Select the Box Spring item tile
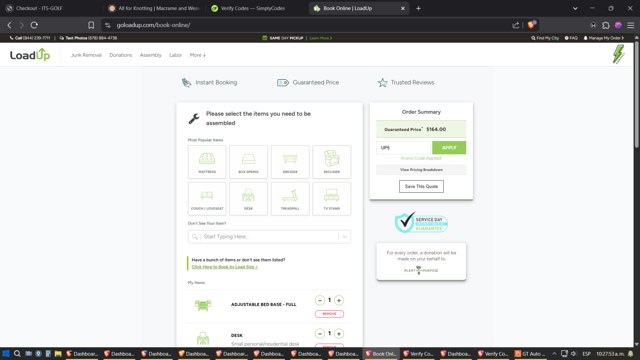The image size is (640, 360). [248, 162]
